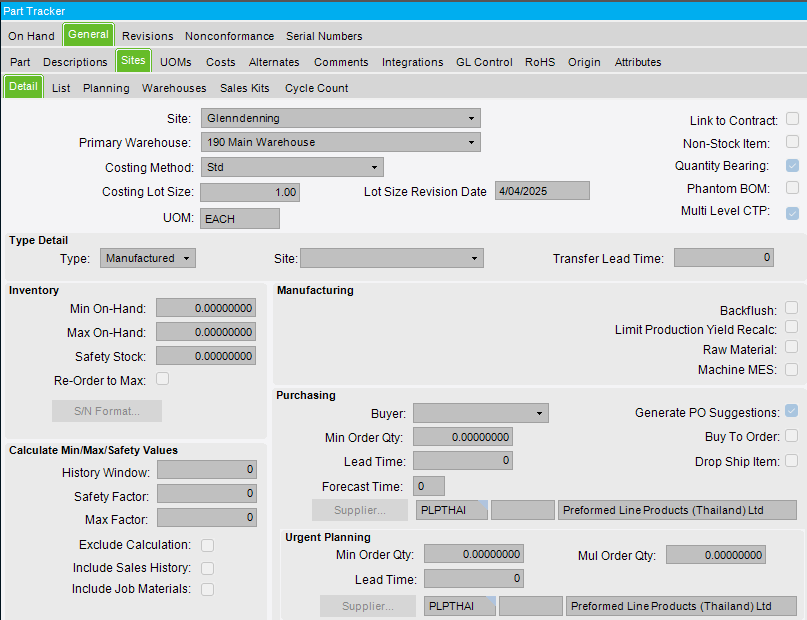The width and height of the screenshot is (807, 620).
Task: Enable the Machine MES checkbox
Action: 792,369
